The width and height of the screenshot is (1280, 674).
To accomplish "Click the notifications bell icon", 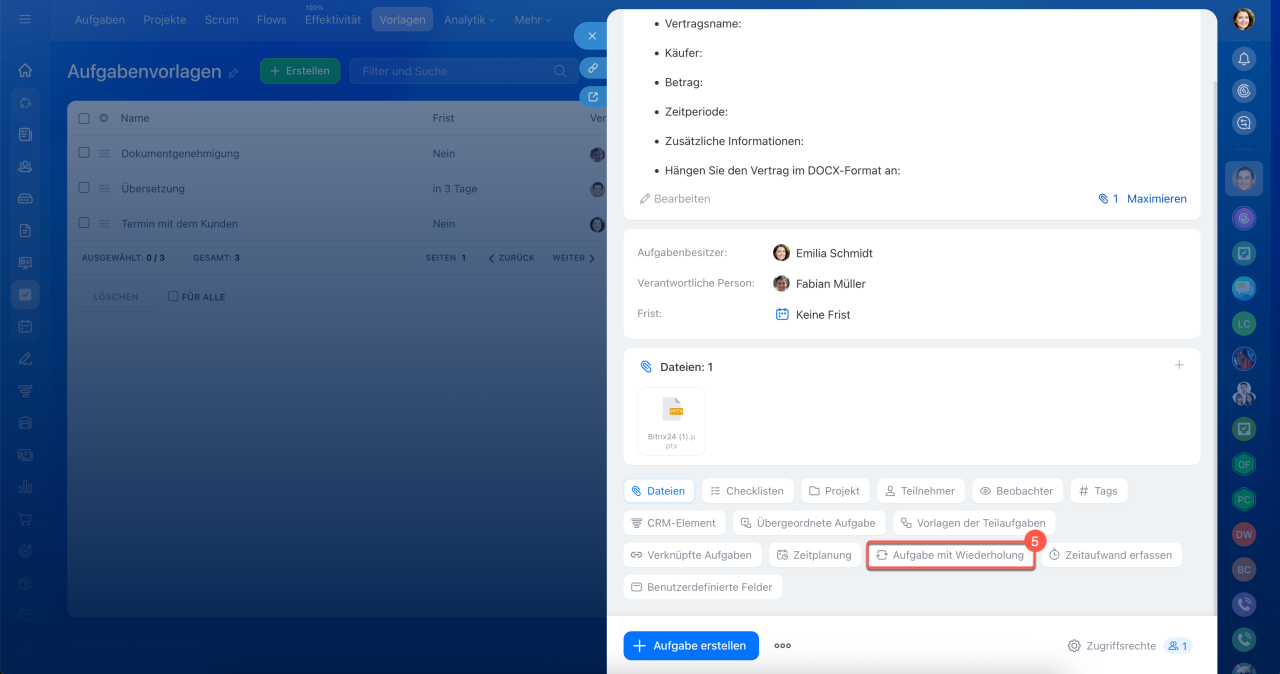I will point(1244,59).
